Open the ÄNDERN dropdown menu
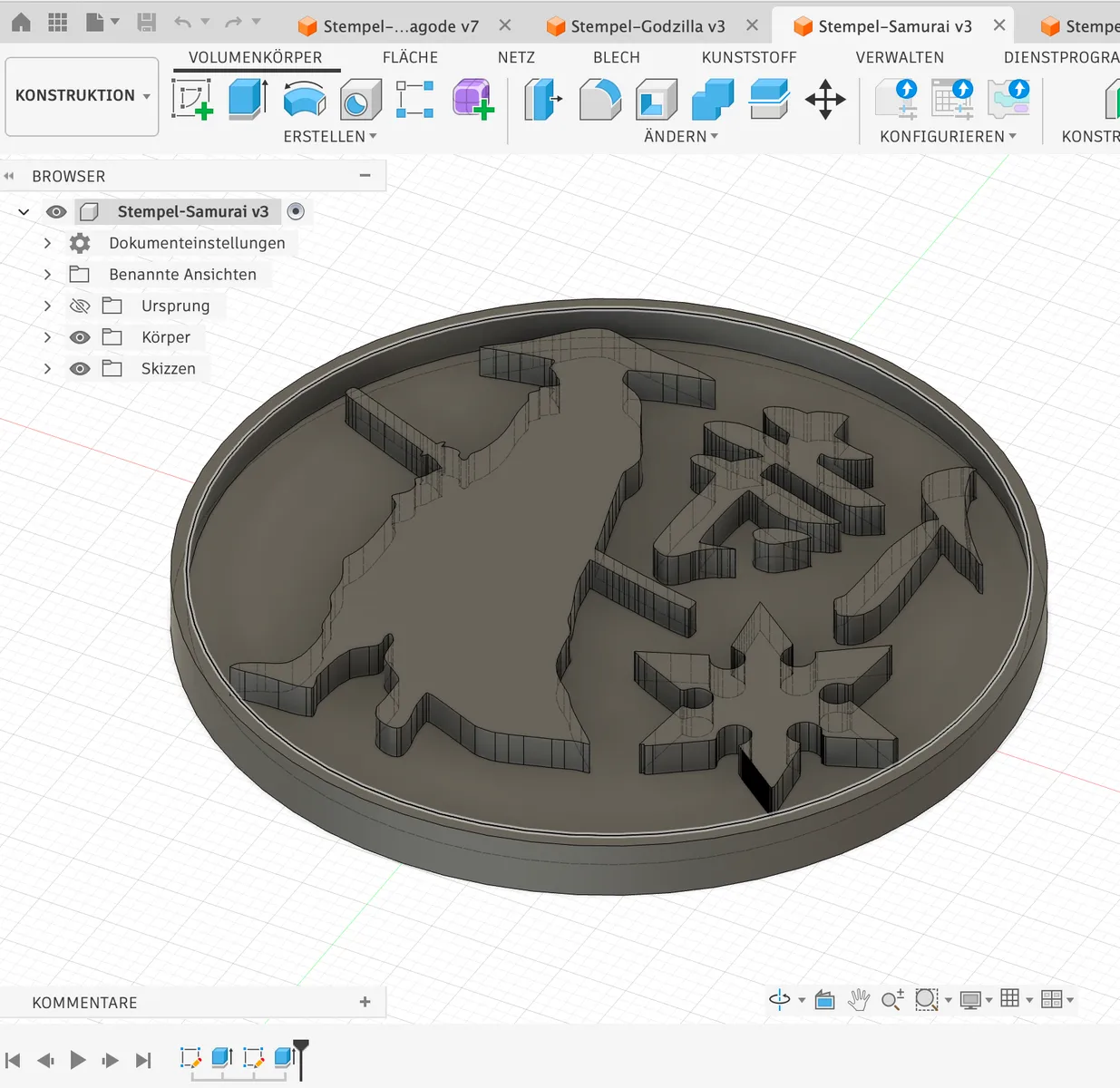 click(x=681, y=136)
